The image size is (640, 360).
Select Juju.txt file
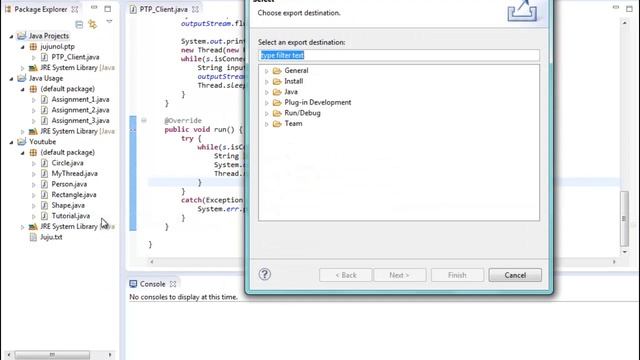(x=51, y=237)
